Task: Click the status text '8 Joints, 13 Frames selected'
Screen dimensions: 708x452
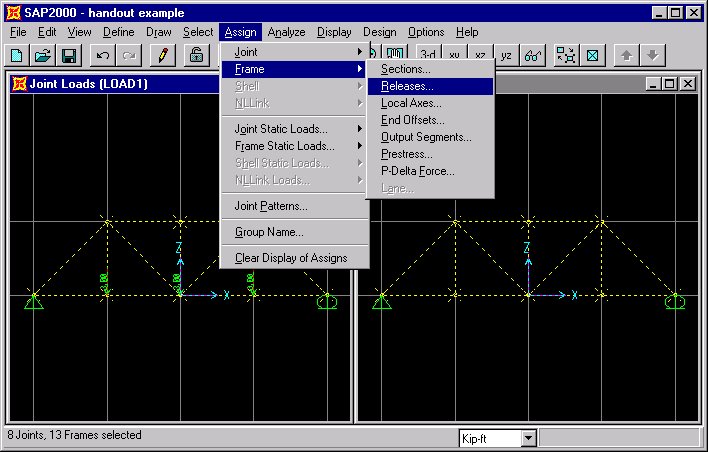Action: click(x=75, y=435)
